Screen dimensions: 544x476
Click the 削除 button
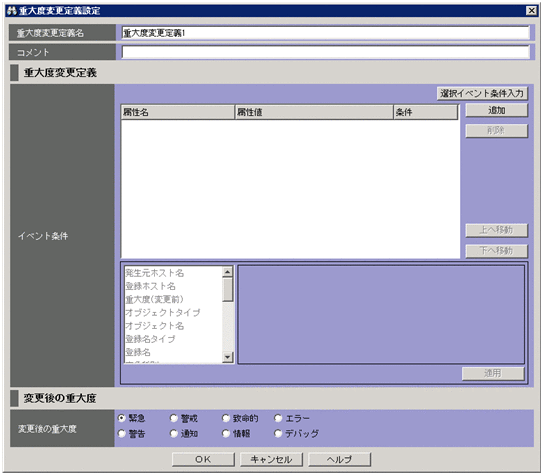coord(496,130)
